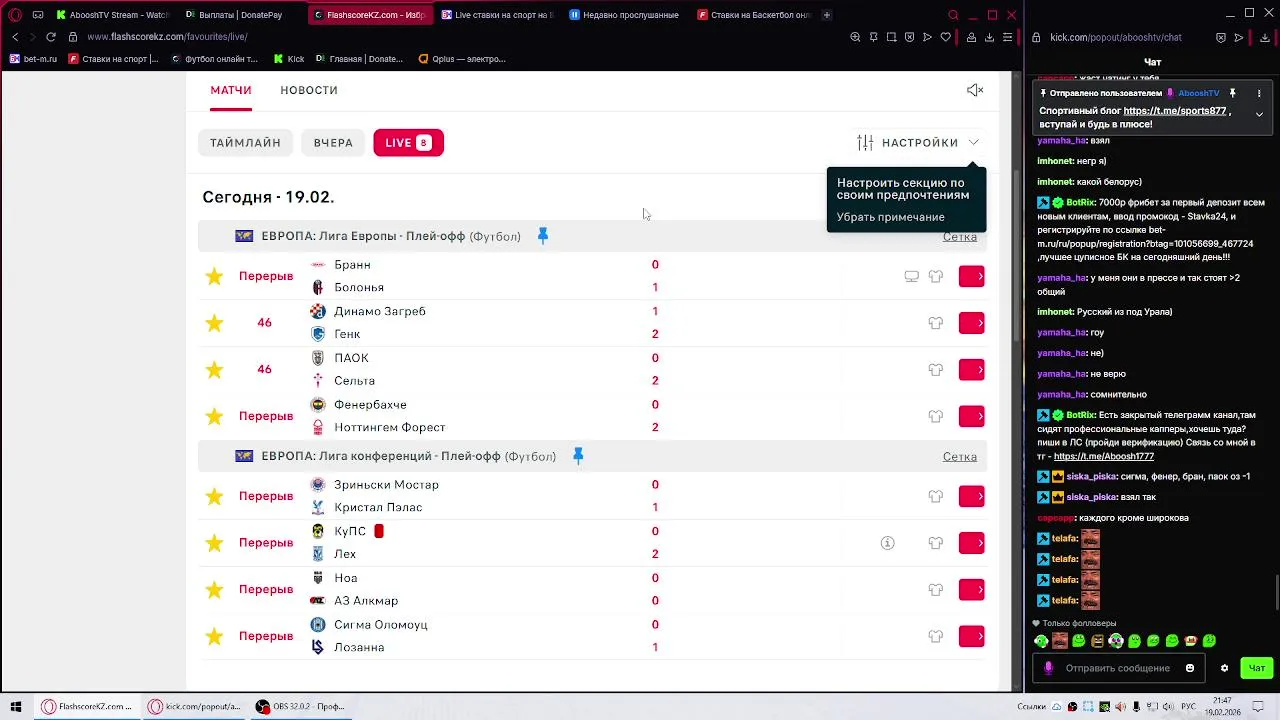Select ТАЙМЛАЙН filter

(245, 143)
